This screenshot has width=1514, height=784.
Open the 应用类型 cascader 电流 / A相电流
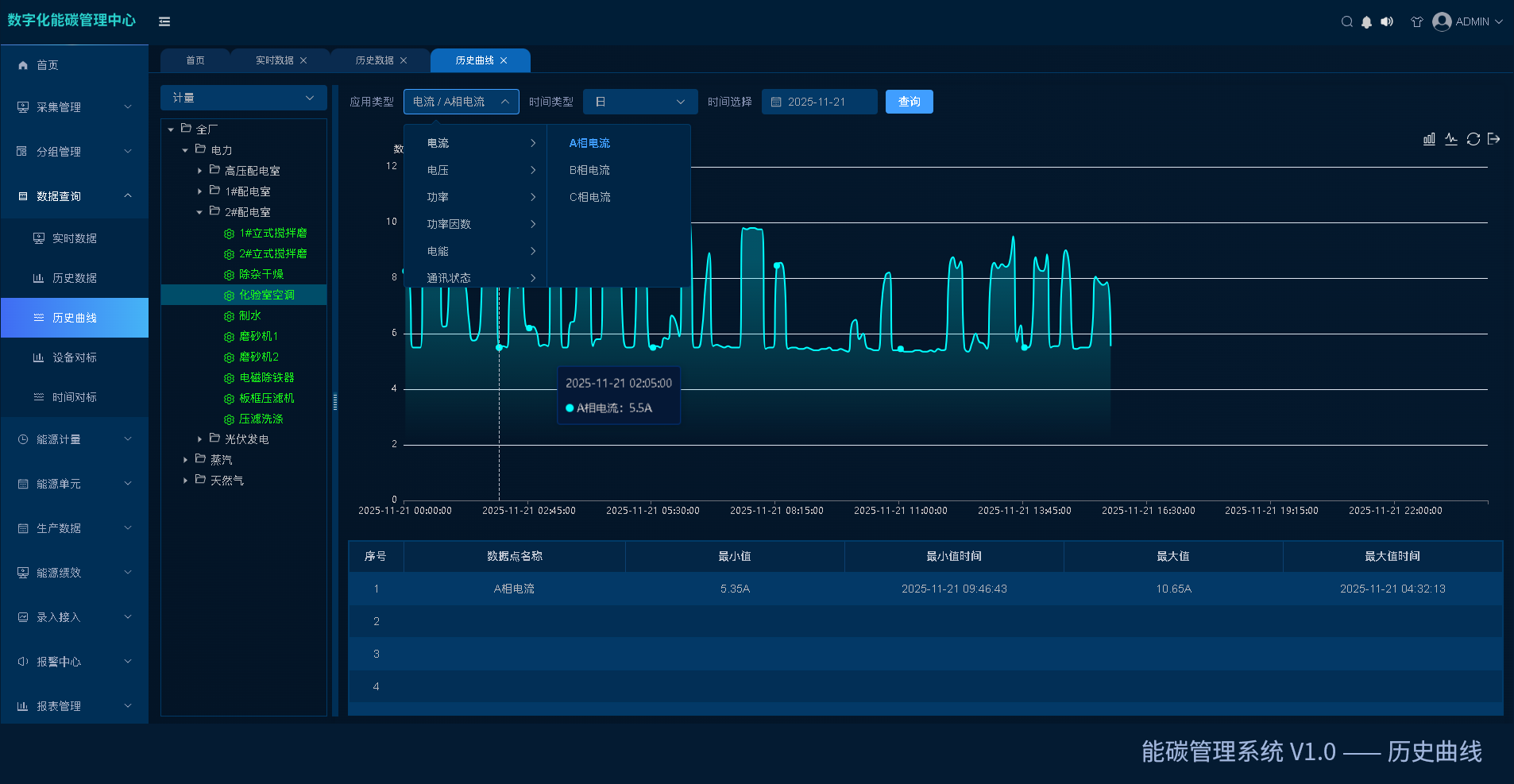point(462,102)
